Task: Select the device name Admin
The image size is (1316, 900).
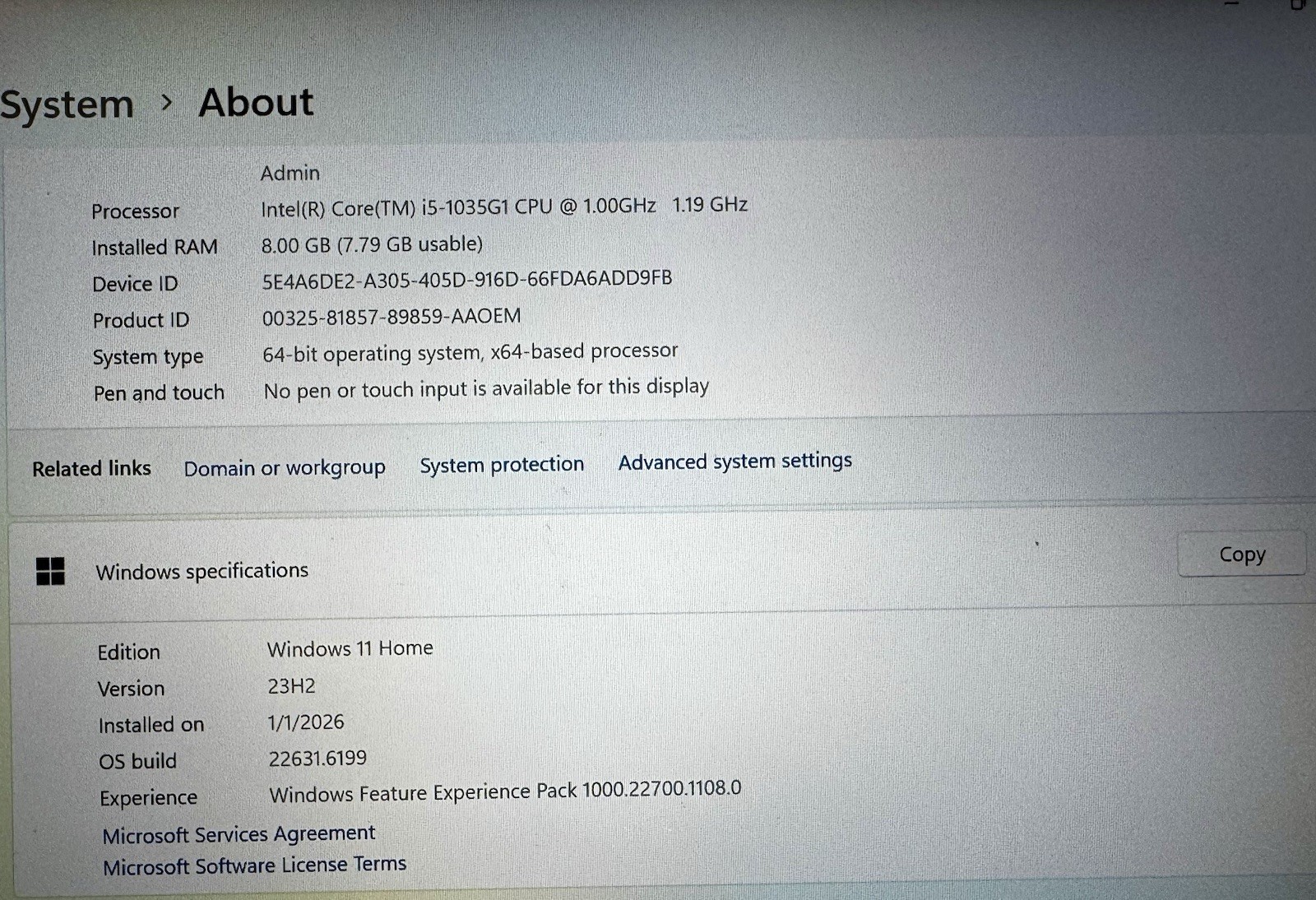Action: [x=290, y=173]
